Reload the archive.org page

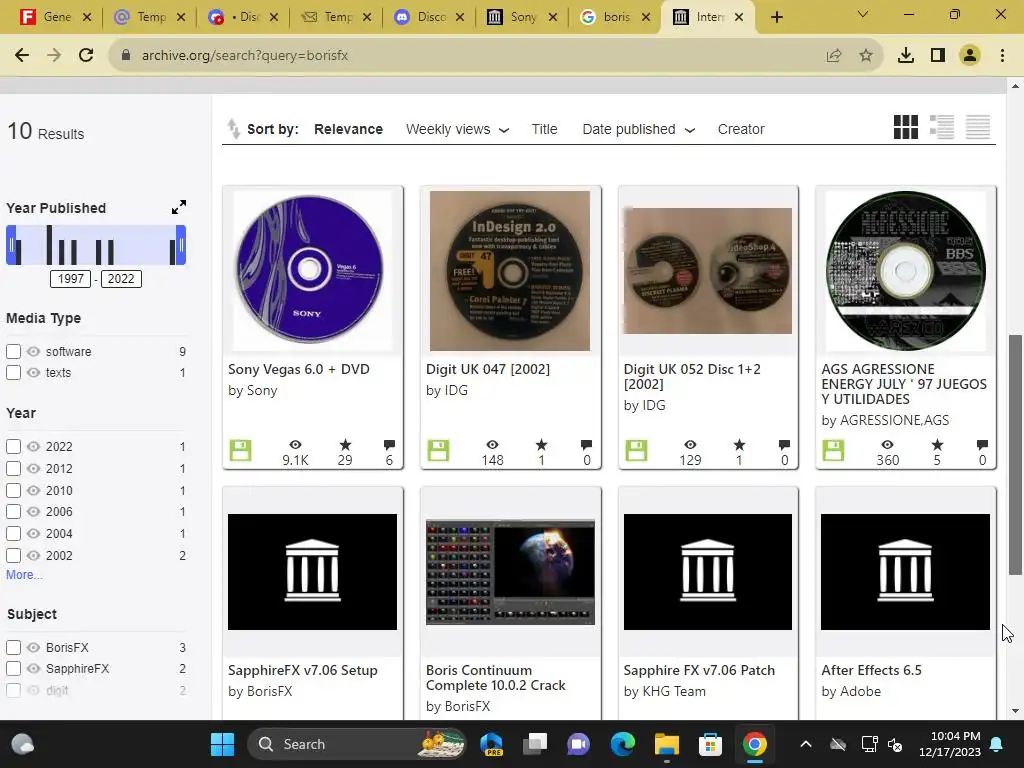(x=86, y=56)
